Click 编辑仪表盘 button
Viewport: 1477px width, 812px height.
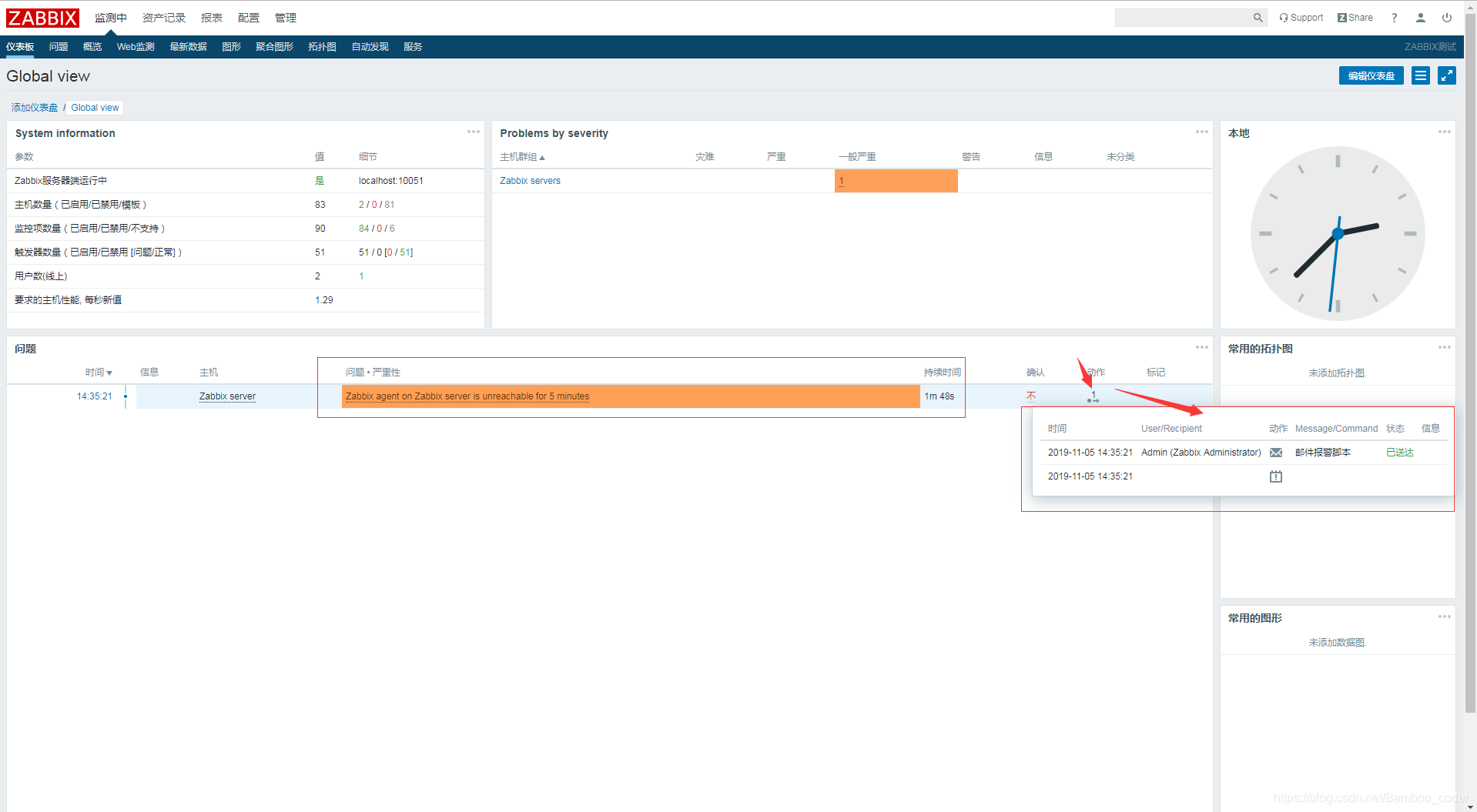1371,75
